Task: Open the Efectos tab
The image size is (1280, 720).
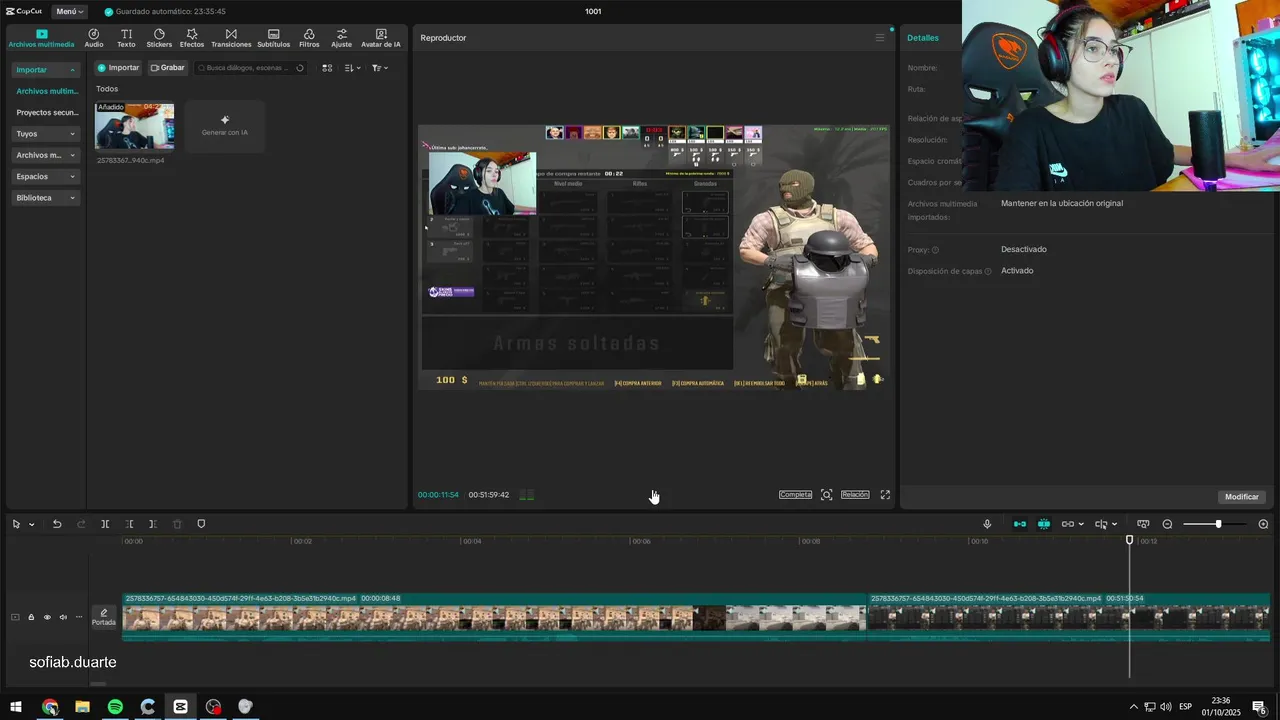Action: pos(192,38)
